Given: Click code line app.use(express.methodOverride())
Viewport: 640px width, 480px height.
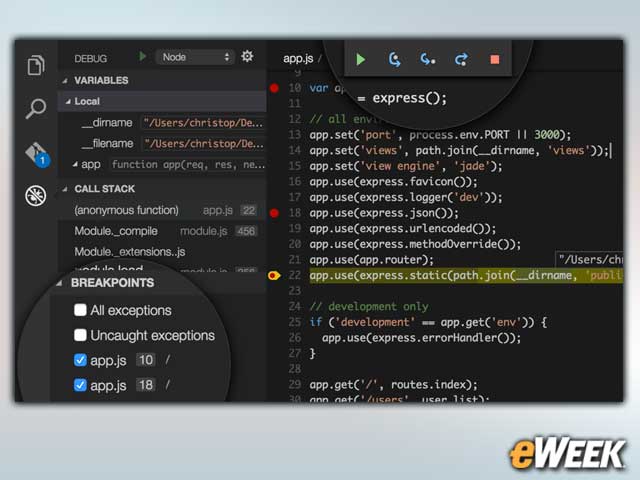Looking at the screenshot, I should pos(415,244).
